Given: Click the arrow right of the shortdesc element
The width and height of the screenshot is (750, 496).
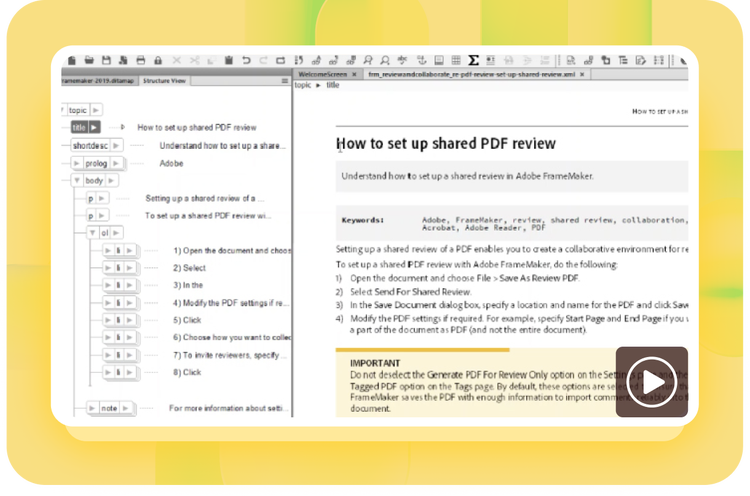Looking at the screenshot, I should (116, 145).
